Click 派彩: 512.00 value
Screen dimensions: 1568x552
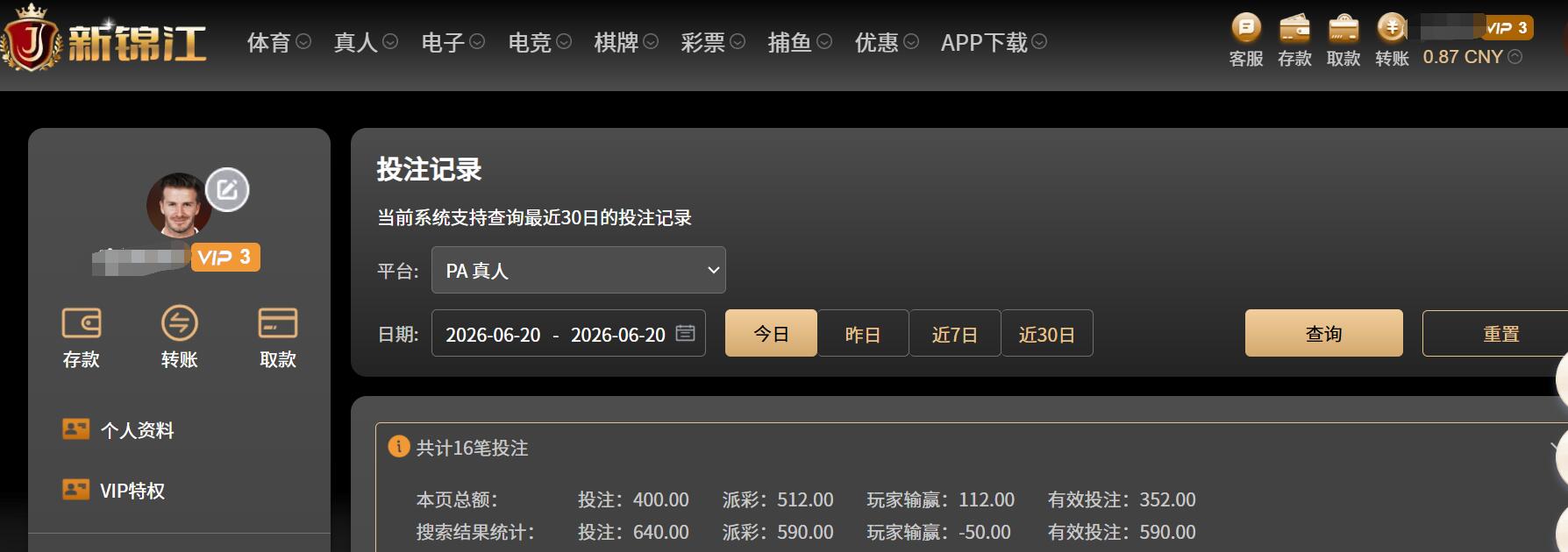point(778,499)
